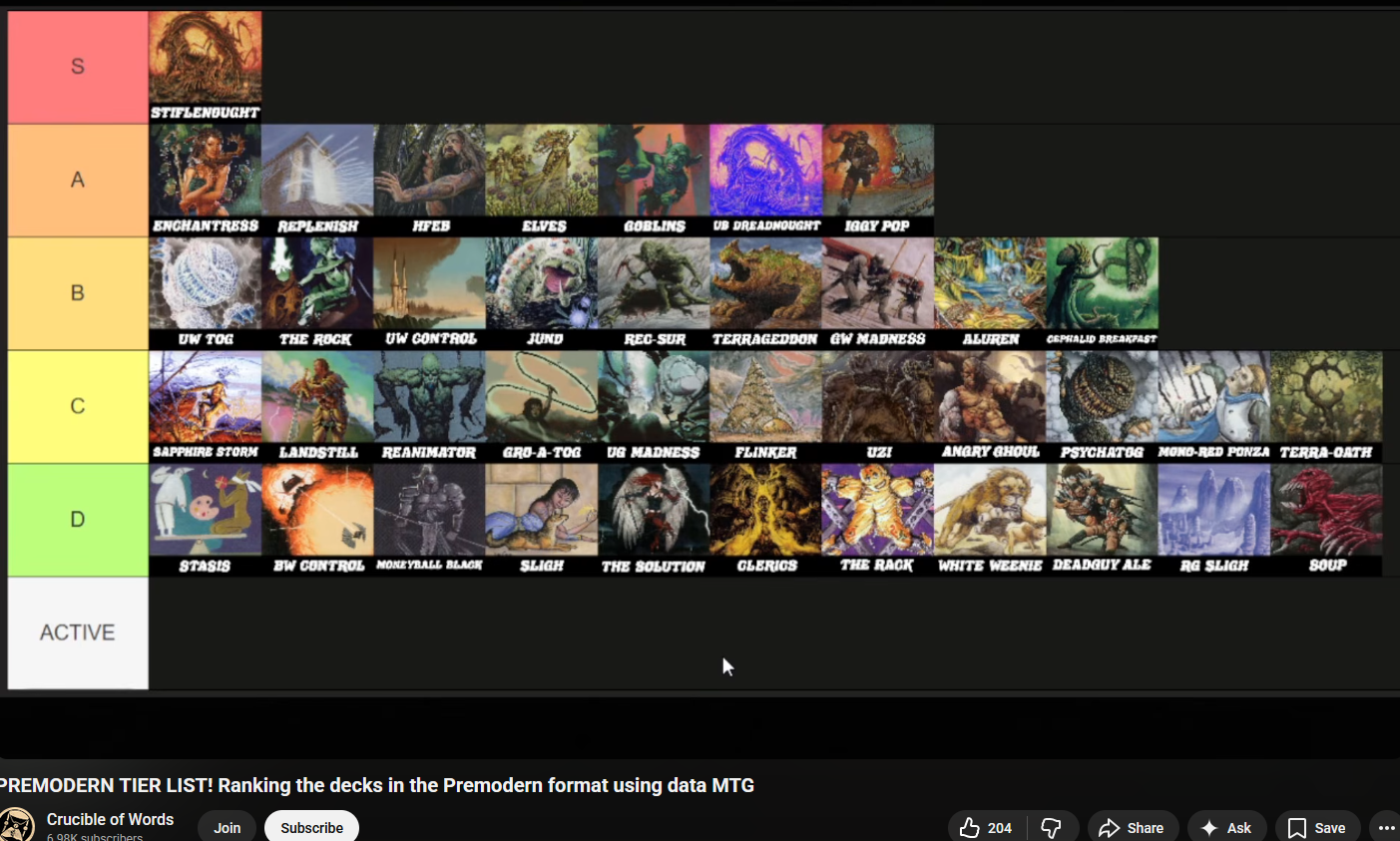Image resolution: width=1400 pixels, height=841 pixels.
Task: Click the Sligh deck tile in D tier
Action: click(x=542, y=520)
